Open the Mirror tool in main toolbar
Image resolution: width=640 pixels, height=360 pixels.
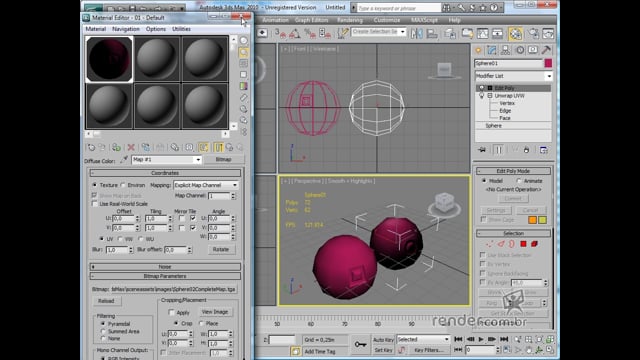pos(417,33)
